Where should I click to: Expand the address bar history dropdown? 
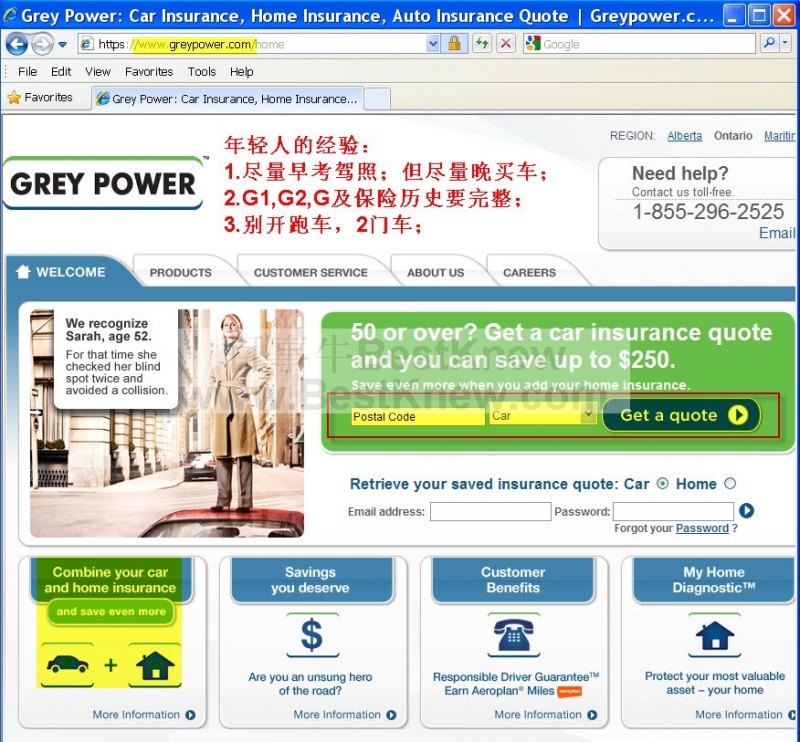(433, 44)
